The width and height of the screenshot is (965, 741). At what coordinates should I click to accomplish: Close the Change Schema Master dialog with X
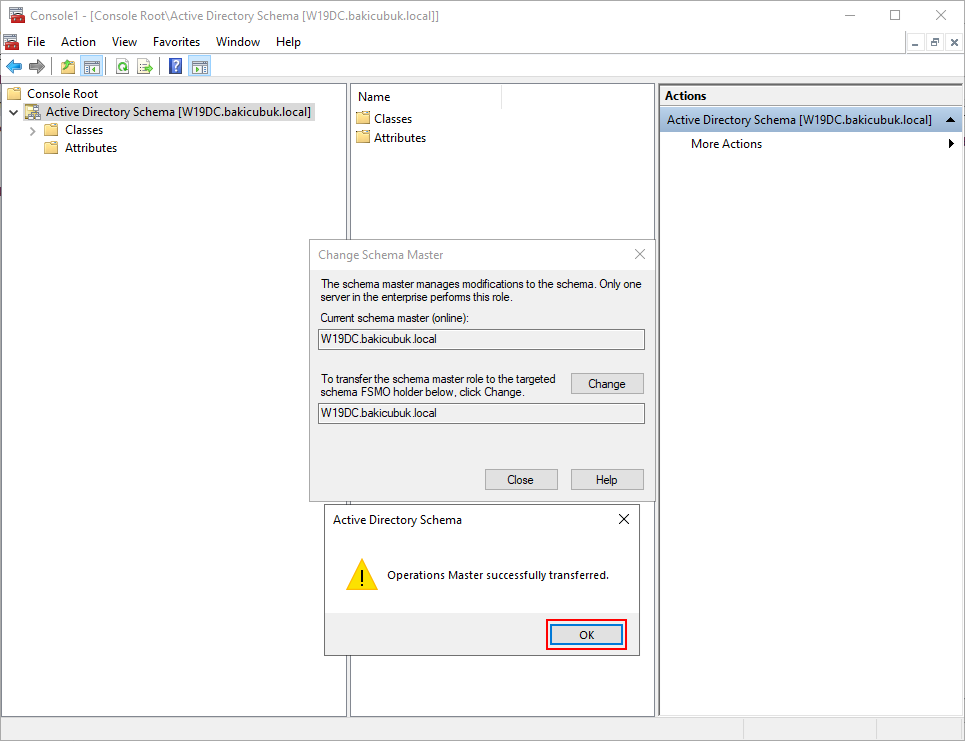pyautogui.click(x=640, y=254)
